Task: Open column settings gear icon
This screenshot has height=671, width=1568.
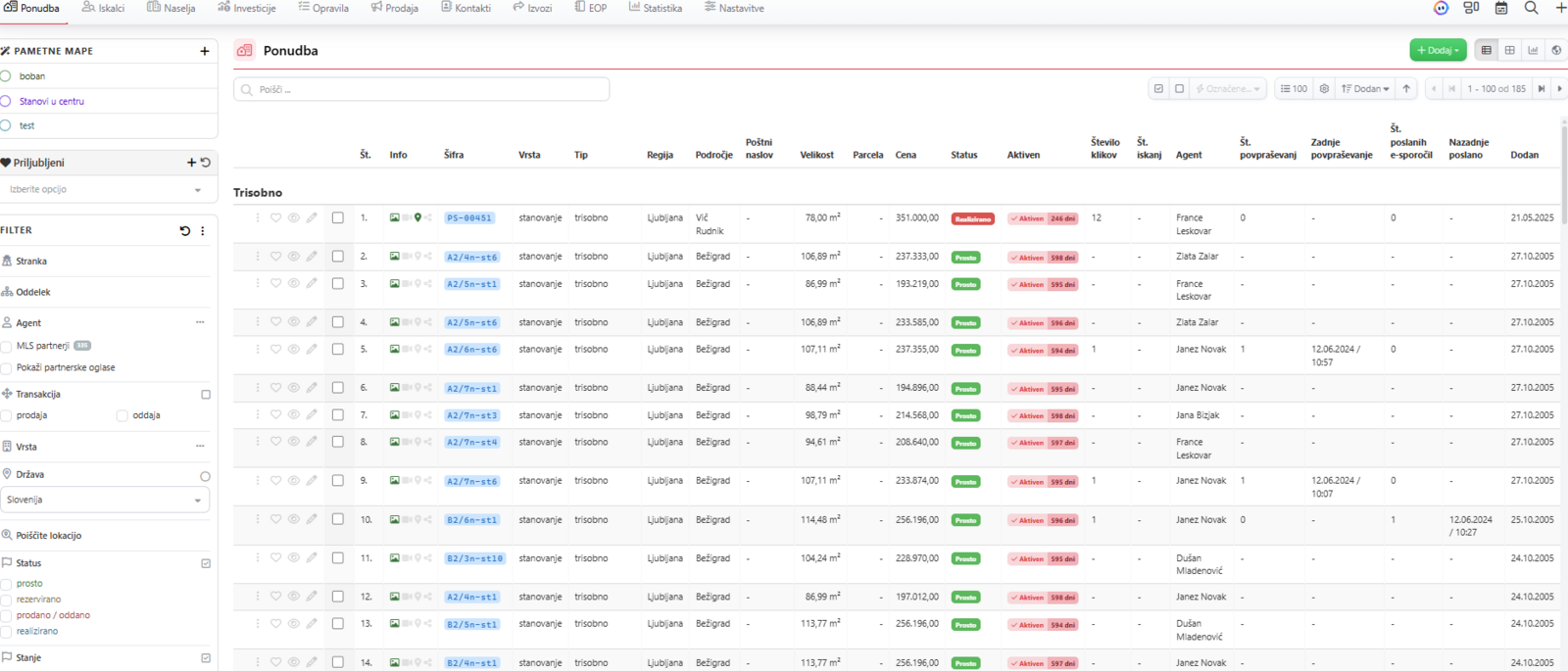Action: (1324, 89)
